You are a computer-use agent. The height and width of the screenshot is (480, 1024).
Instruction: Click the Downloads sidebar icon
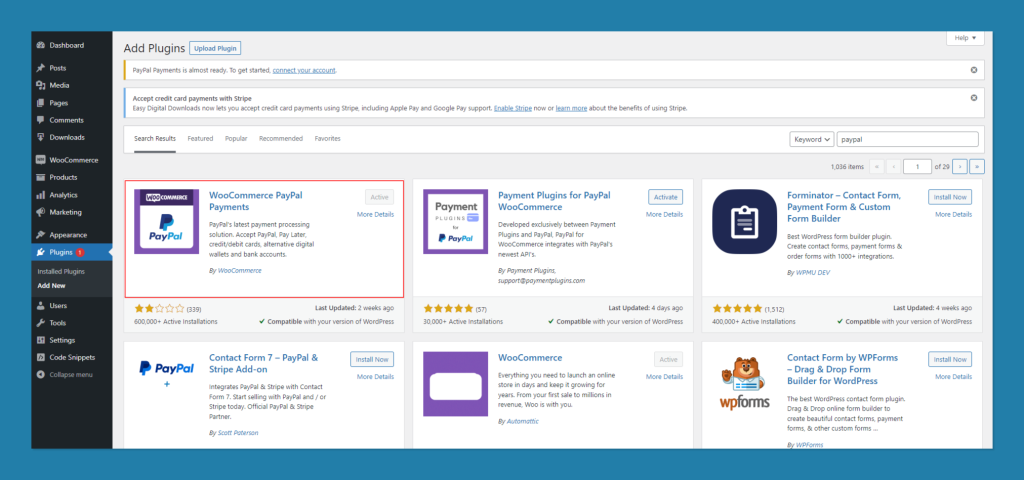tap(40, 137)
